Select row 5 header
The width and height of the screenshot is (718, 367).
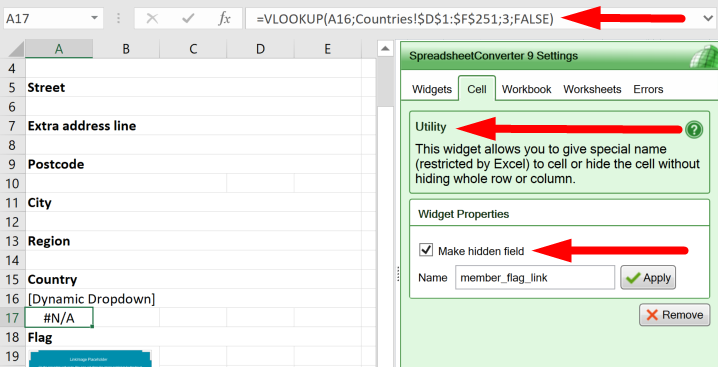(x=12, y=87)
